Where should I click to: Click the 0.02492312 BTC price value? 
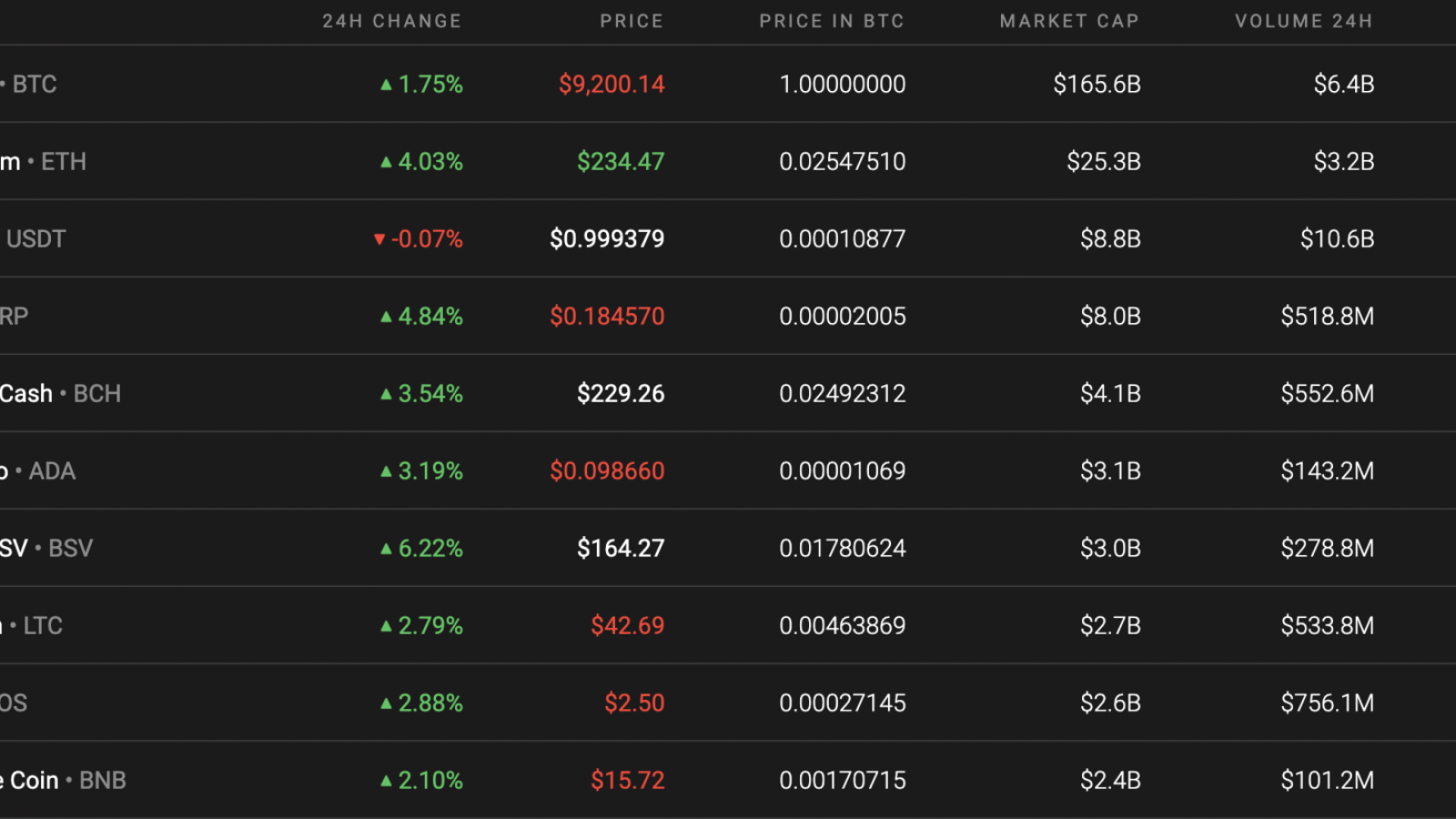click(x=843, y=393)
